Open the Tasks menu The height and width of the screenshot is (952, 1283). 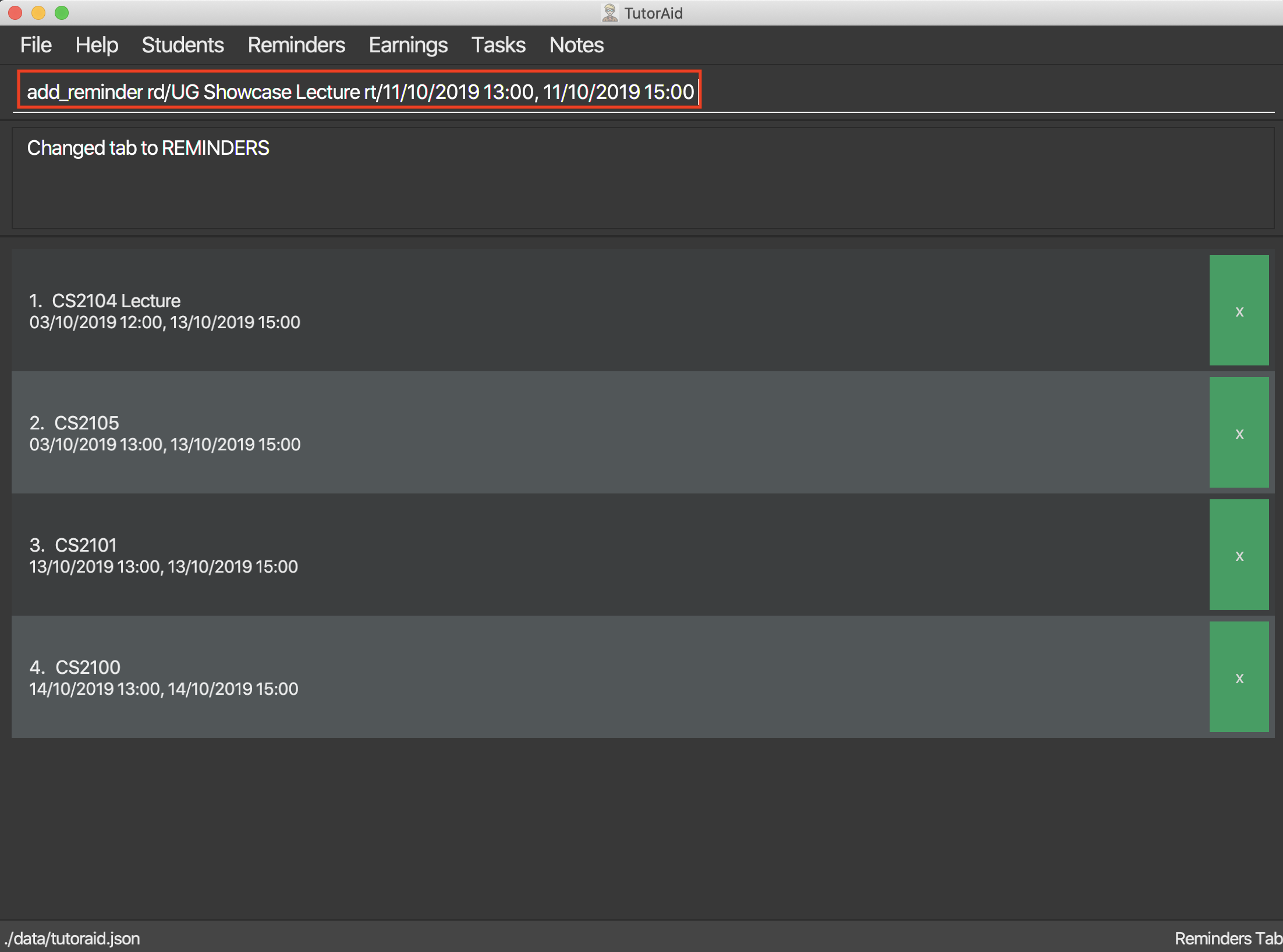(x=498, y=45)
